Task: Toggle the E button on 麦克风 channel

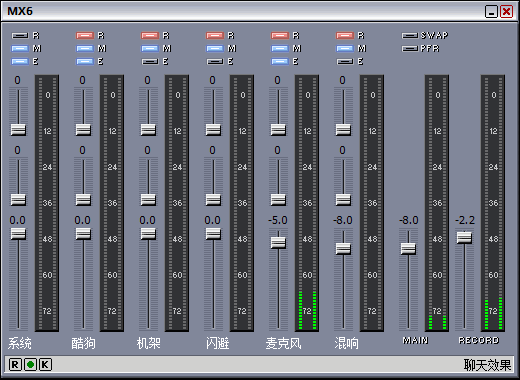Action: 280,61
